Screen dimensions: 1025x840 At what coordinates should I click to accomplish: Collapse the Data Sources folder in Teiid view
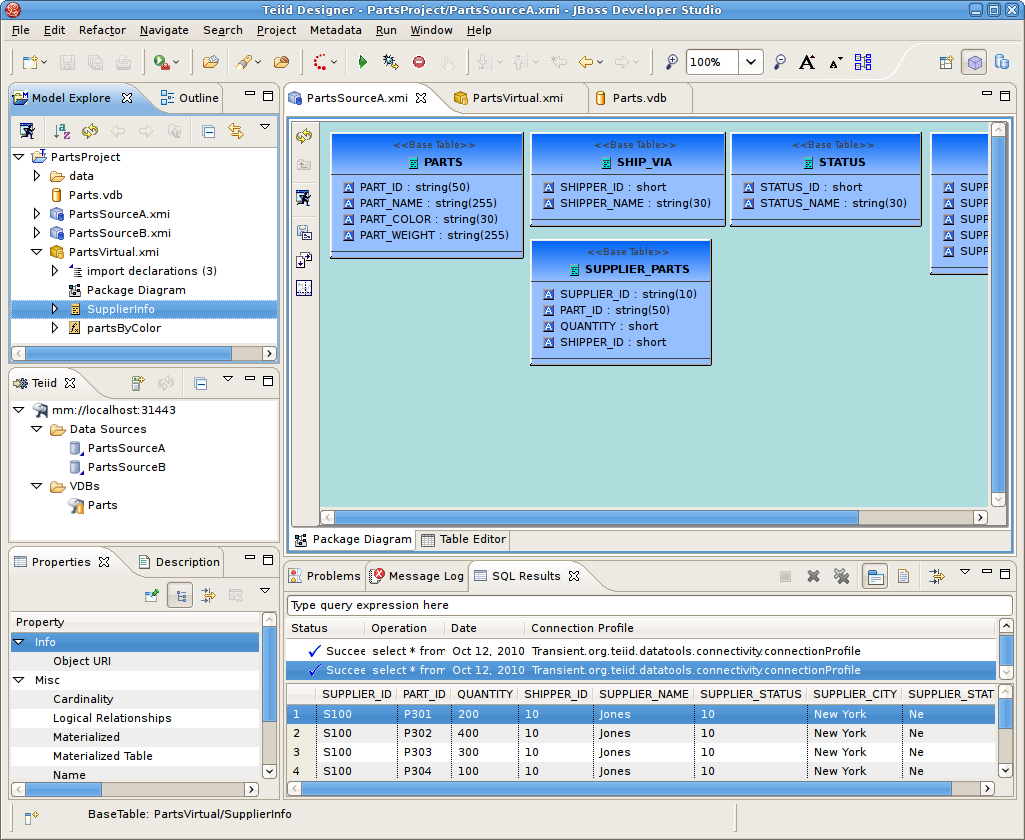click(x=37, y=429)
